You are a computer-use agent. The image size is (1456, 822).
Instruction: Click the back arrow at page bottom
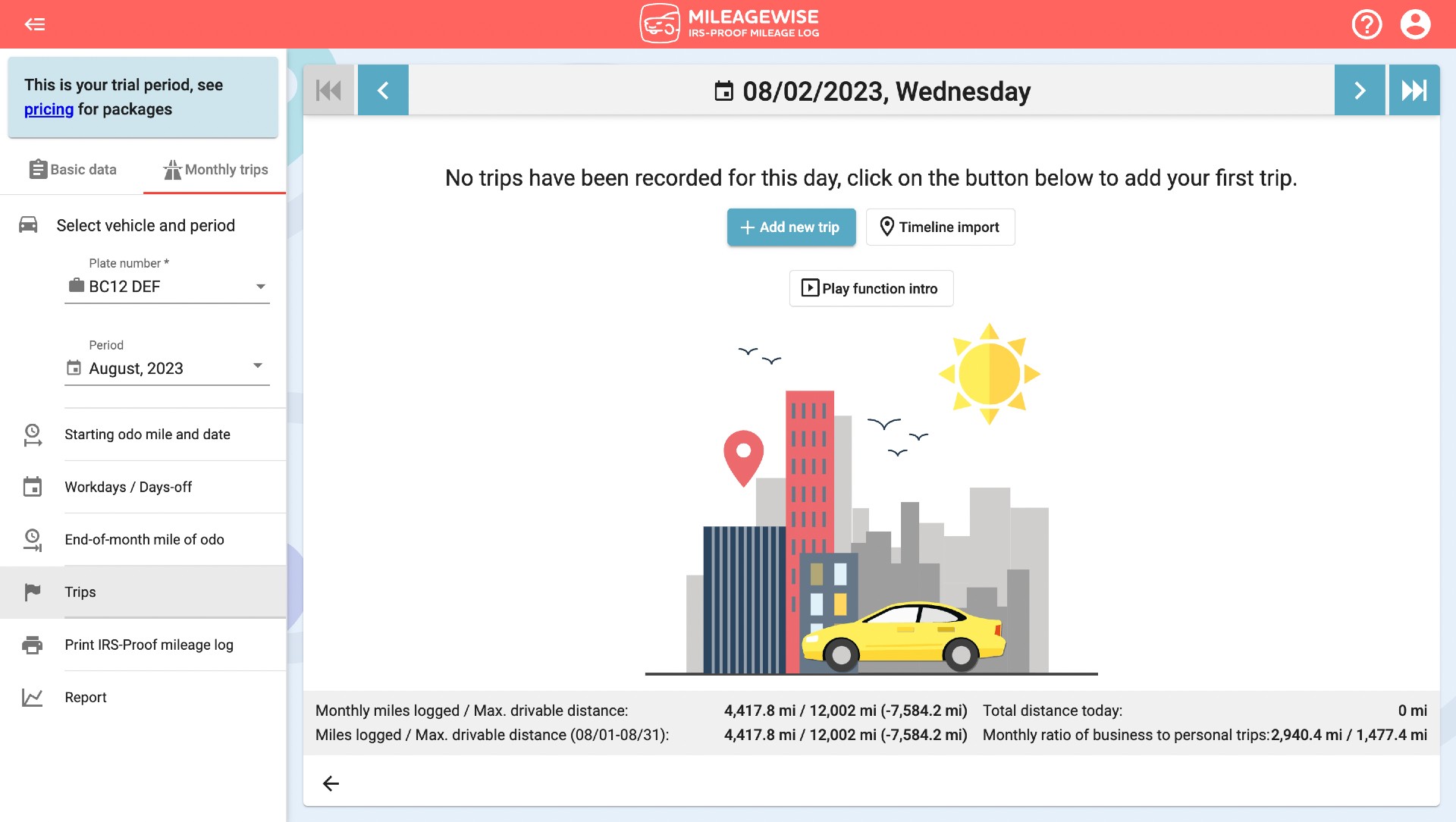pos(331,782)
